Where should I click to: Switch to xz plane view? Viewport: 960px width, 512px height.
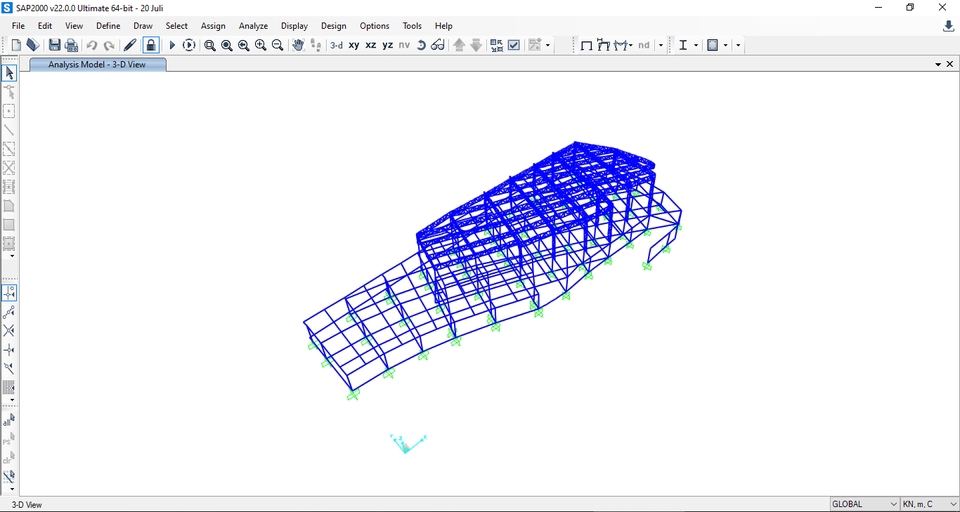coord(370,45)
